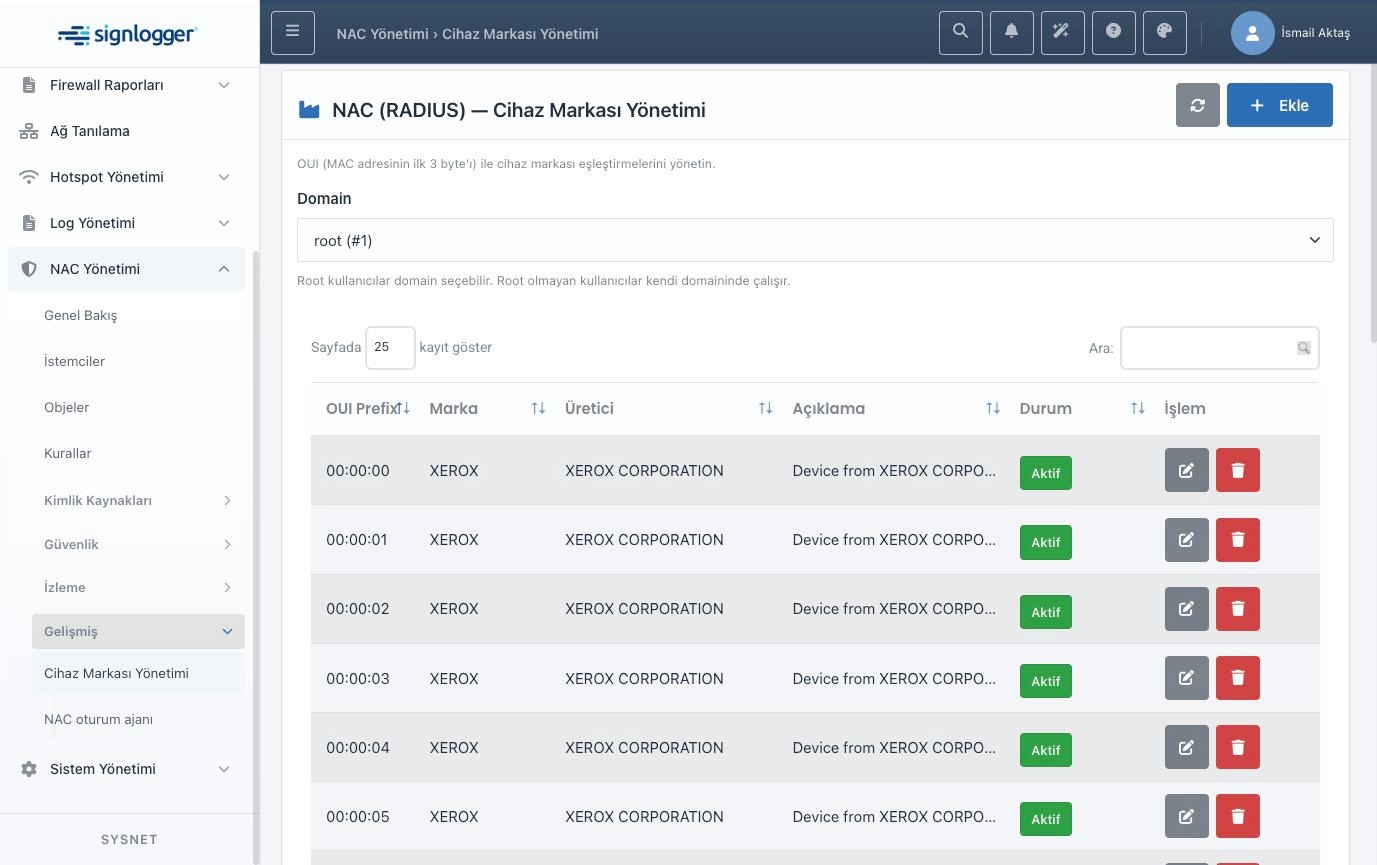Open the theme palette icon

(1165, 33)
